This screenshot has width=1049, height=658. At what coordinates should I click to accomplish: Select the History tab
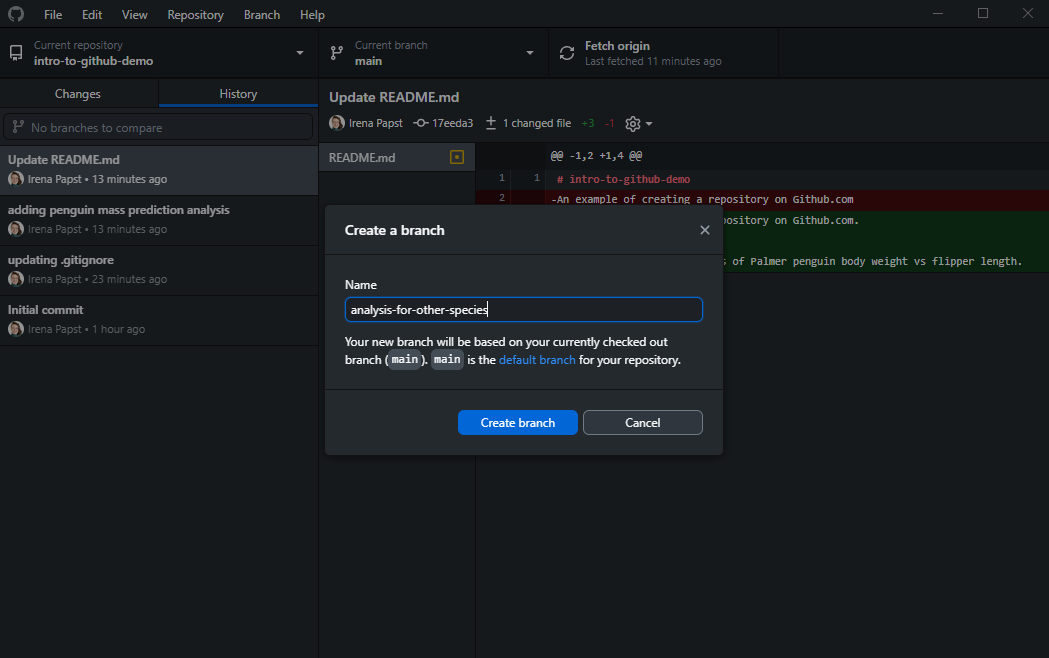pyautogui.click(x=238, y=94)
